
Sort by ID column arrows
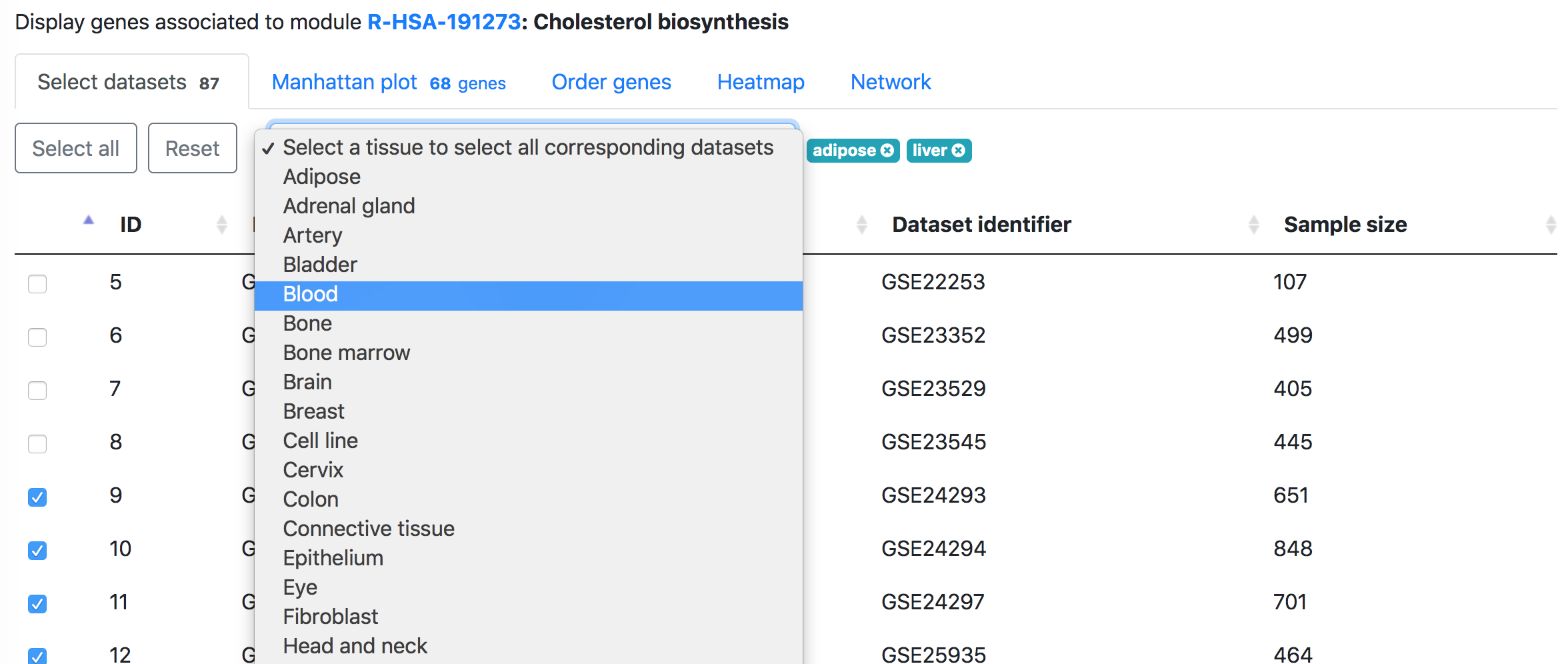coord(222,225)
